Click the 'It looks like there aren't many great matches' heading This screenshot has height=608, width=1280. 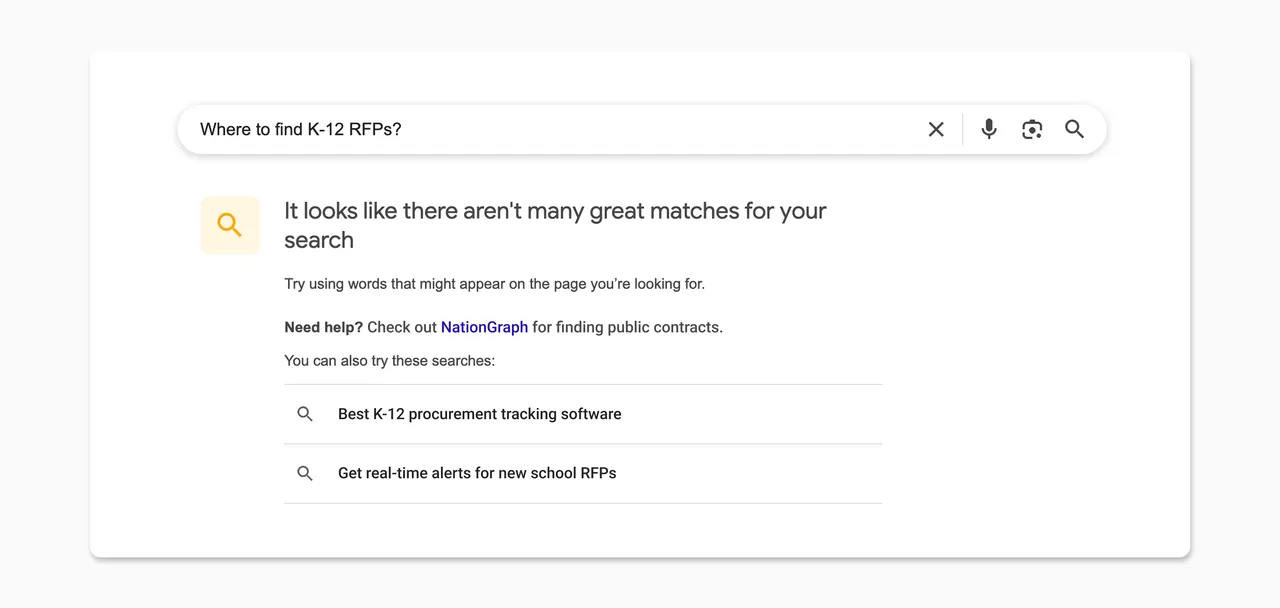pyautogui.click(x=555, y=225)
